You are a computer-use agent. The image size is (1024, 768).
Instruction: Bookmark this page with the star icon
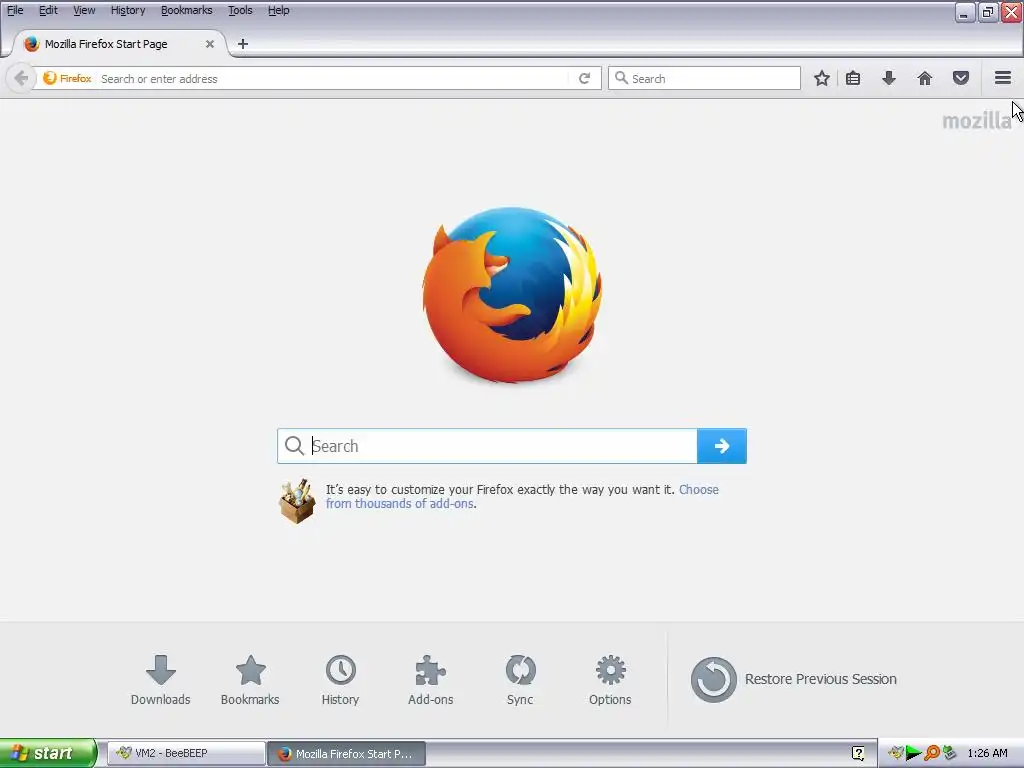[x=822, y=78]
